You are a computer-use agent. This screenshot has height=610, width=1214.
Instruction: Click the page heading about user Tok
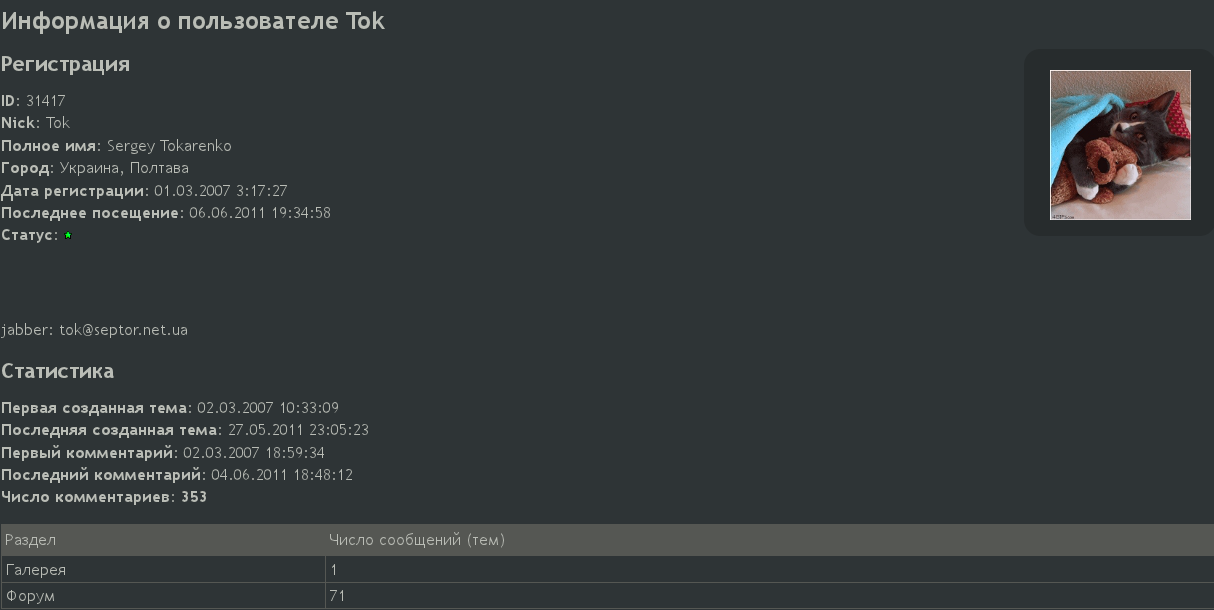193,21
